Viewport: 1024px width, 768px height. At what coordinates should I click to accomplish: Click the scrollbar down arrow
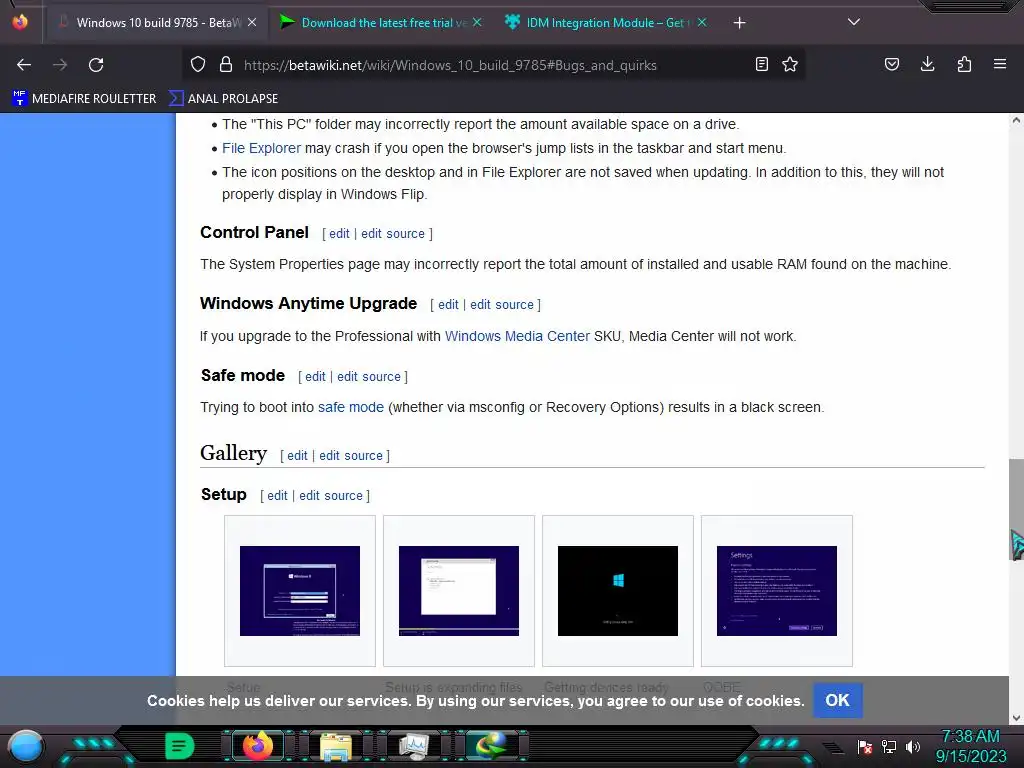click(x=1016, y=718)
